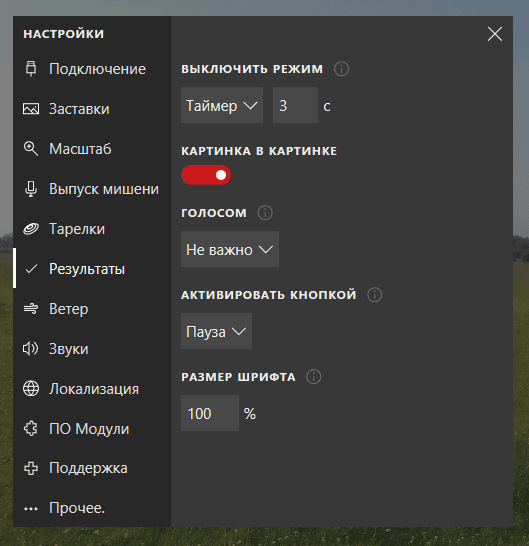Click the plug icon next to Подключение
This screenshot has height=546, width=529.
pyautogui.click(x=31, y=69)
